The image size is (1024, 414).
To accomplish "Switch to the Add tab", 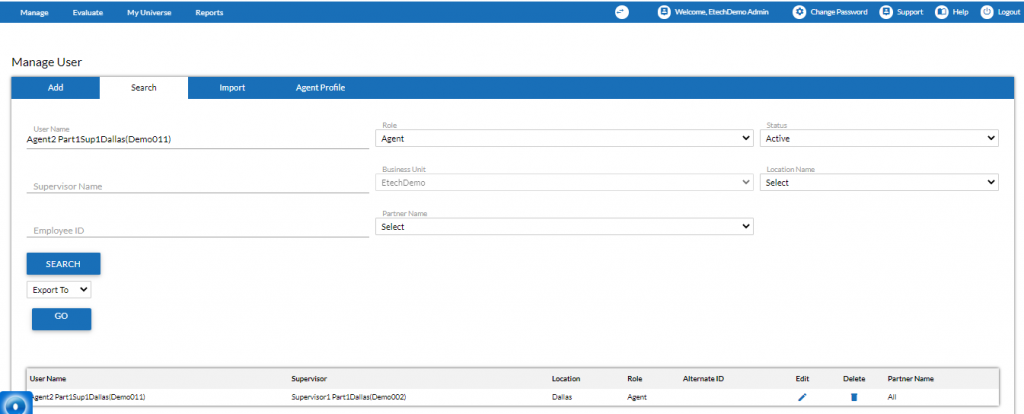I will [56, 88].
